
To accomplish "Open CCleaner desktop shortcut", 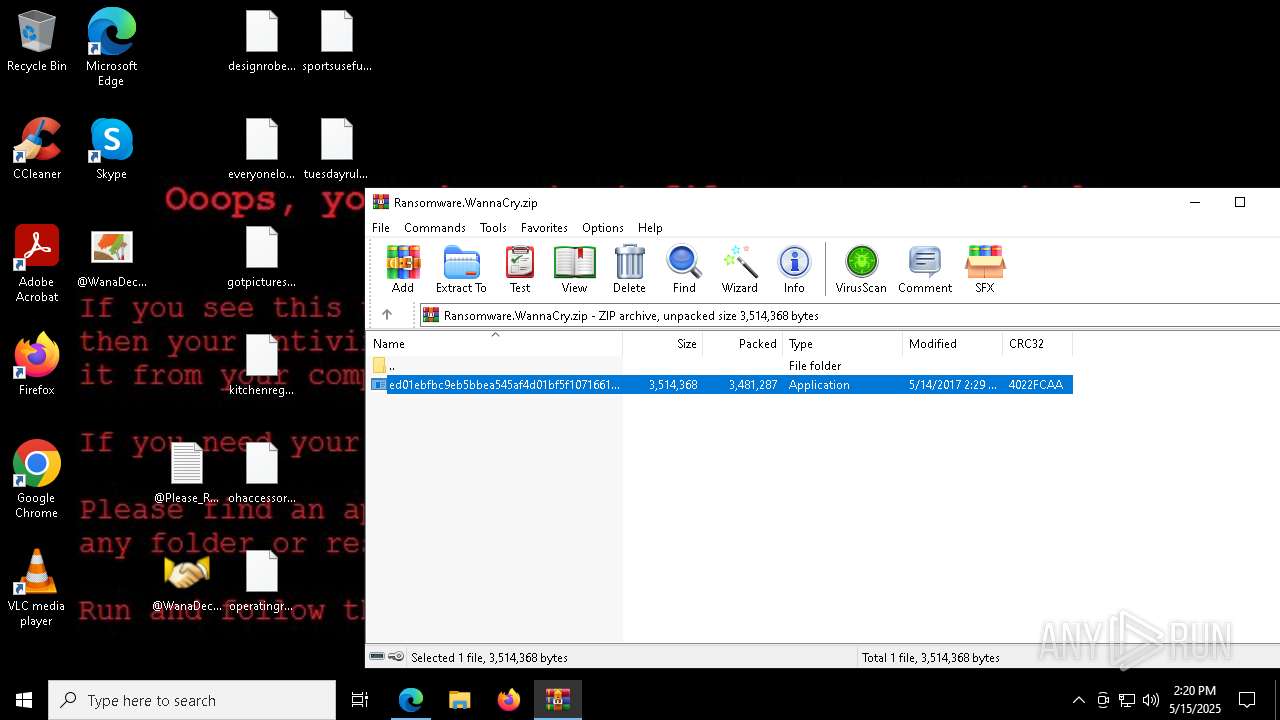I will (37, 149).
